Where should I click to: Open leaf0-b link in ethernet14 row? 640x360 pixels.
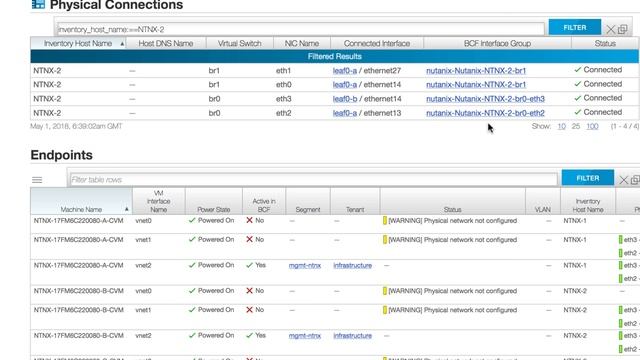344,99
